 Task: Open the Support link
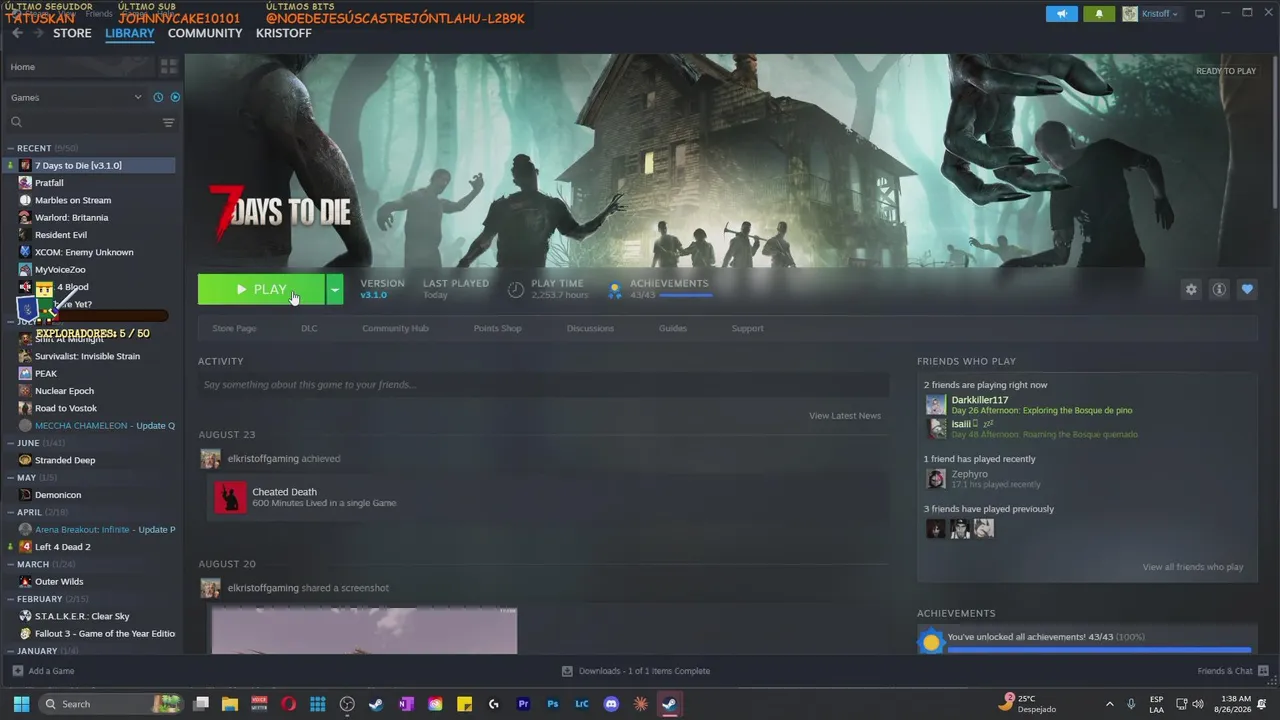[747, 328]
